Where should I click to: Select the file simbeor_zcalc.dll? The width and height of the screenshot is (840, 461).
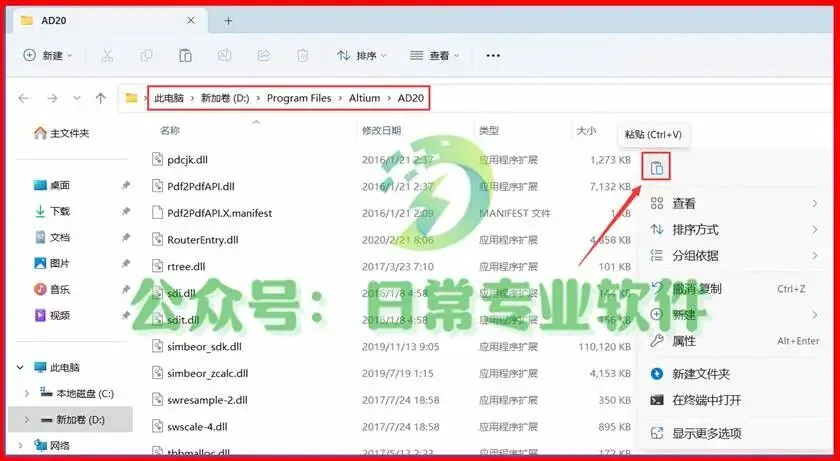208,373
